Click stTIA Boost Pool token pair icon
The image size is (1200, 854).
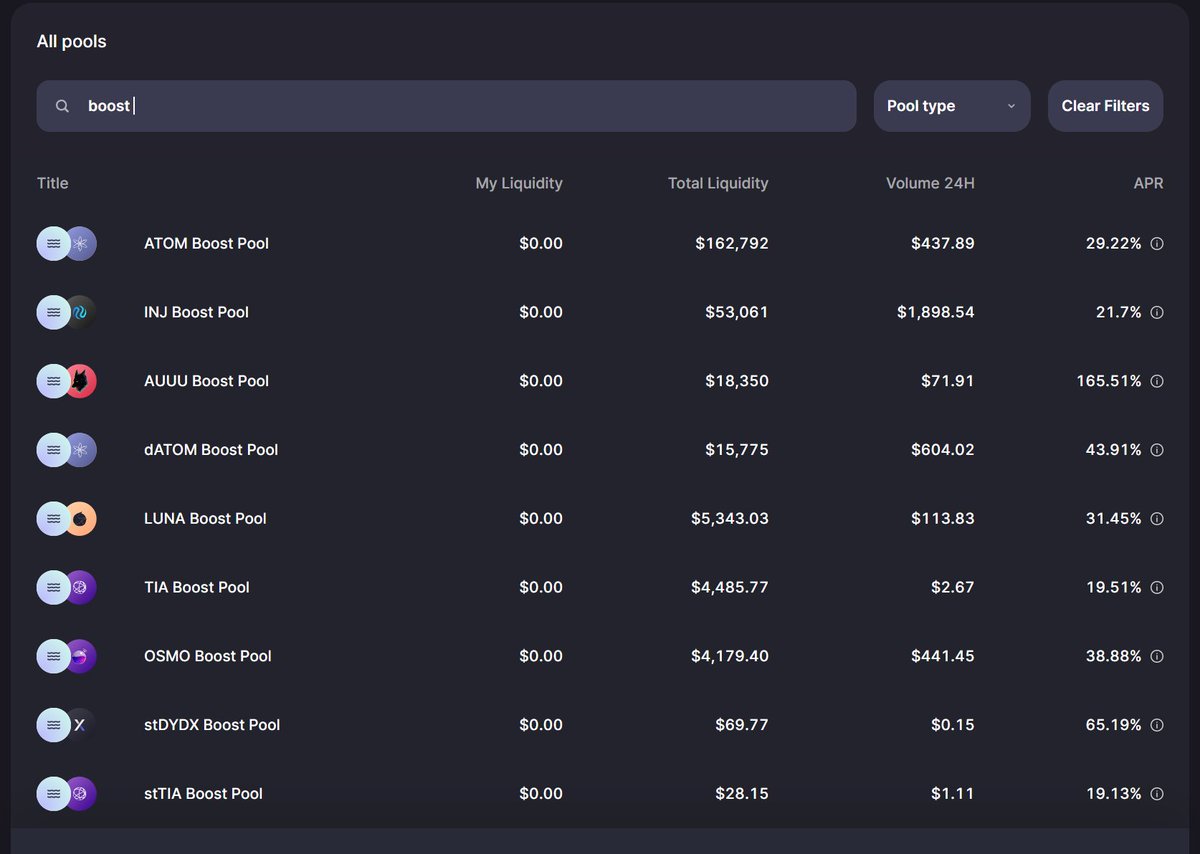[x=67, y=794]
